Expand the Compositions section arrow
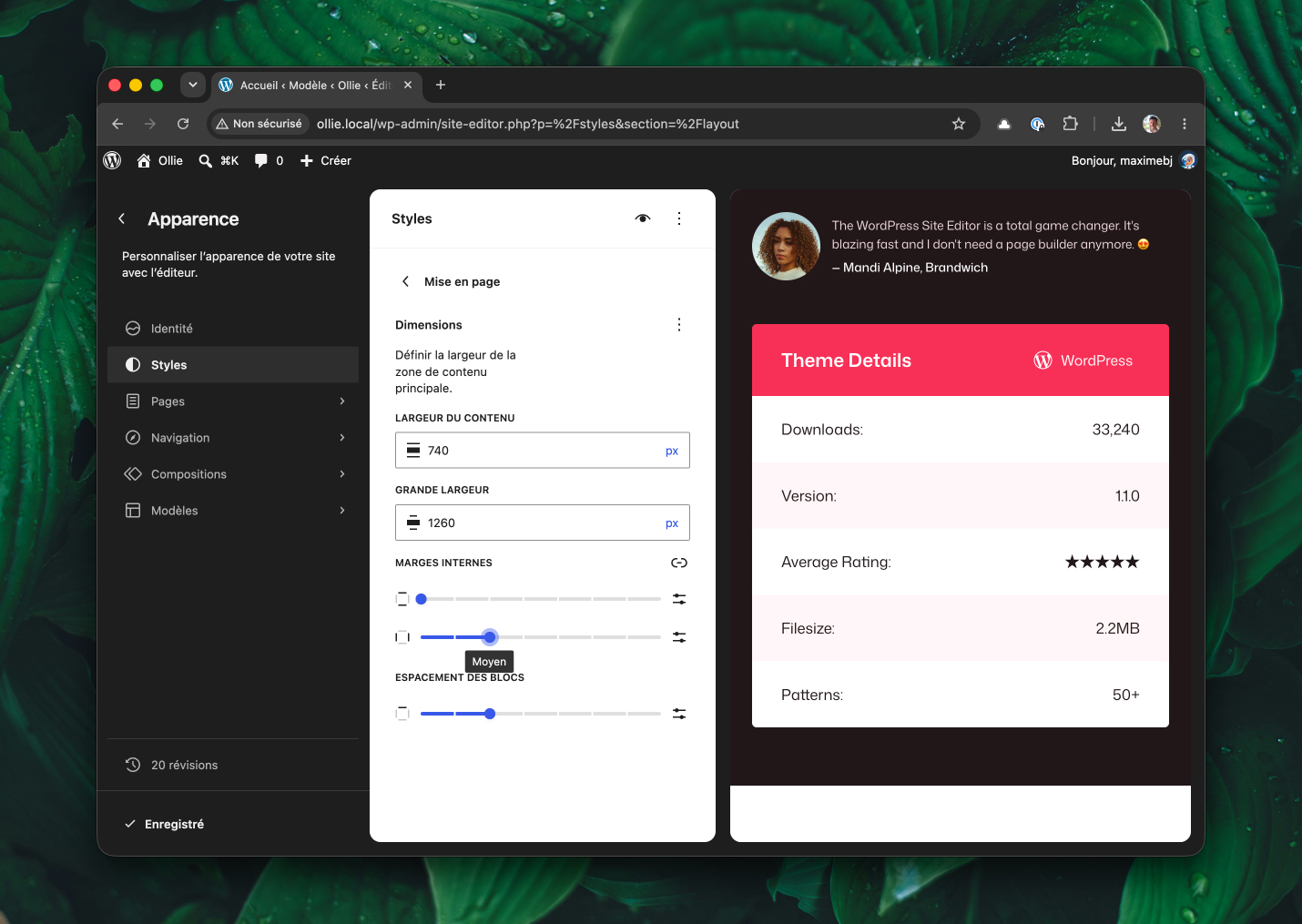 tap(342, 473)
